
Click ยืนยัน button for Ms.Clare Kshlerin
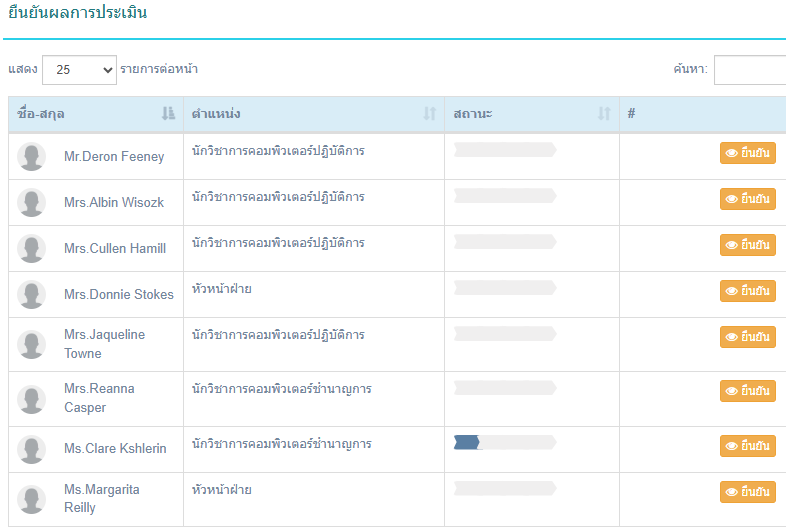pyautogui.click(x=748, y=446)
